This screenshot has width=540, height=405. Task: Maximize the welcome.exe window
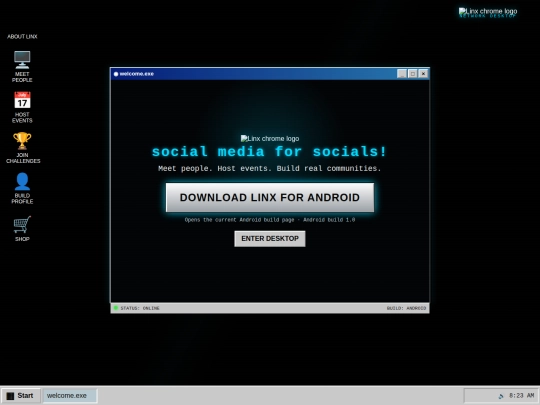click(x=413, y=74)
